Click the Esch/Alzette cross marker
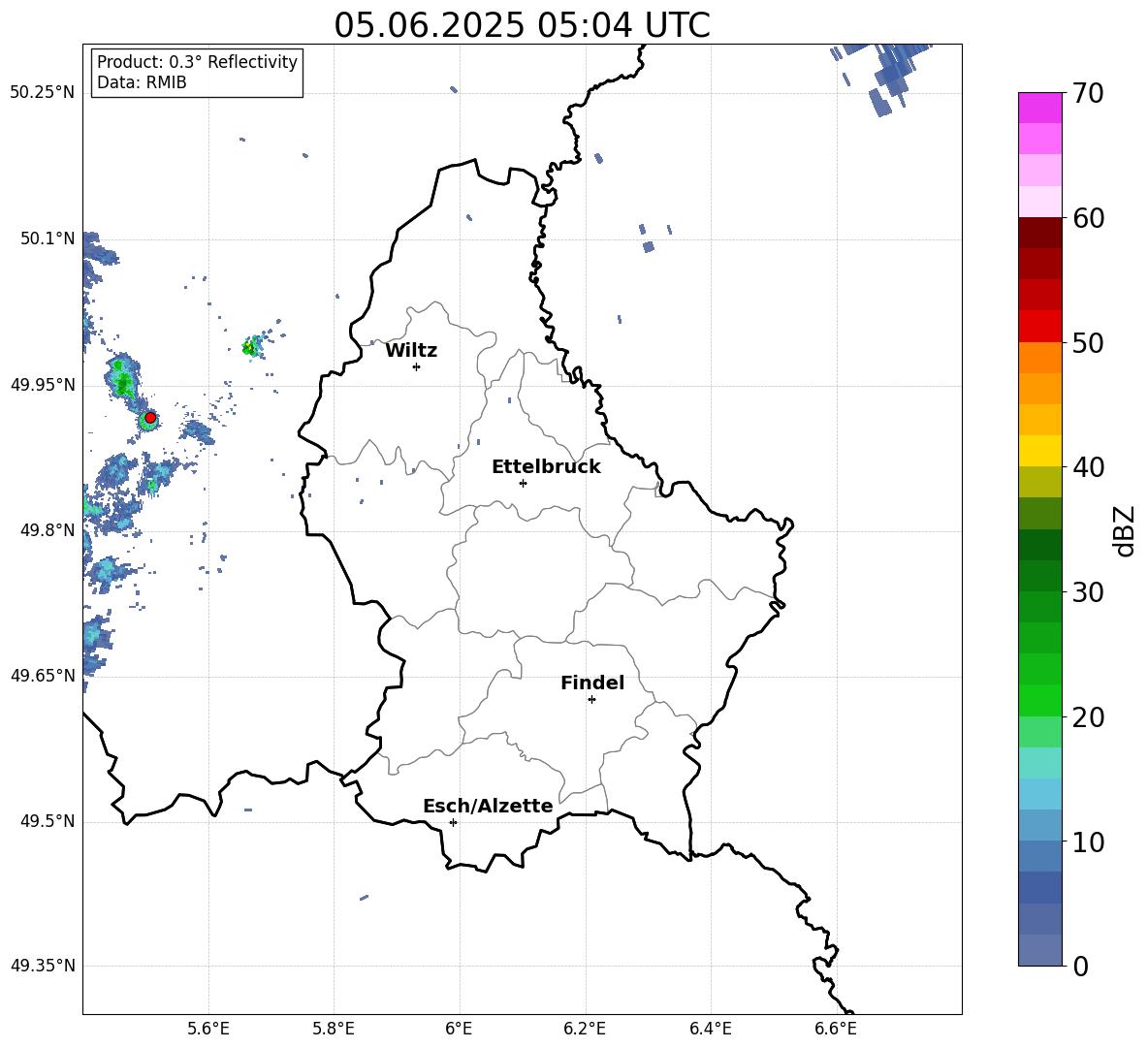 (x=453, y=822)
